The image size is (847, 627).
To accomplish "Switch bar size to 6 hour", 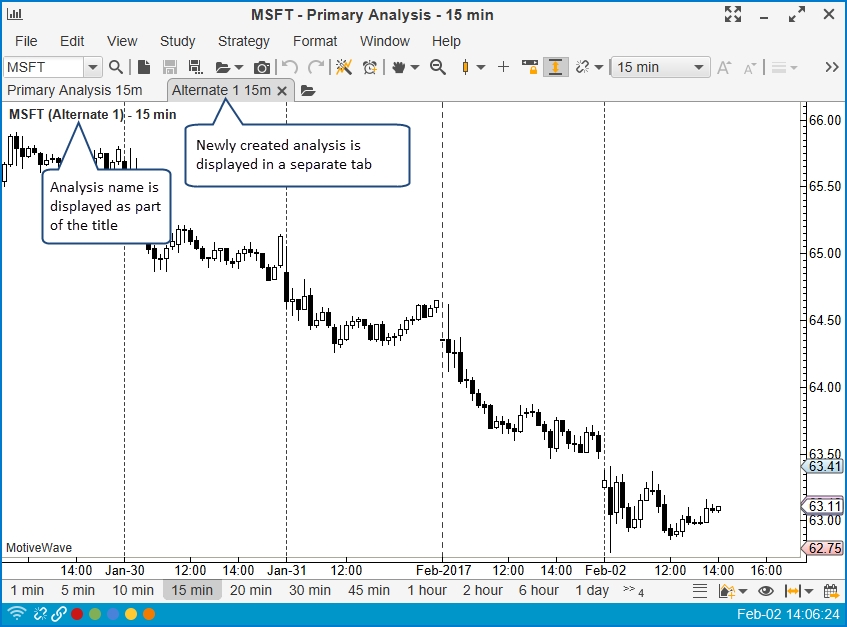I will 539,590.
